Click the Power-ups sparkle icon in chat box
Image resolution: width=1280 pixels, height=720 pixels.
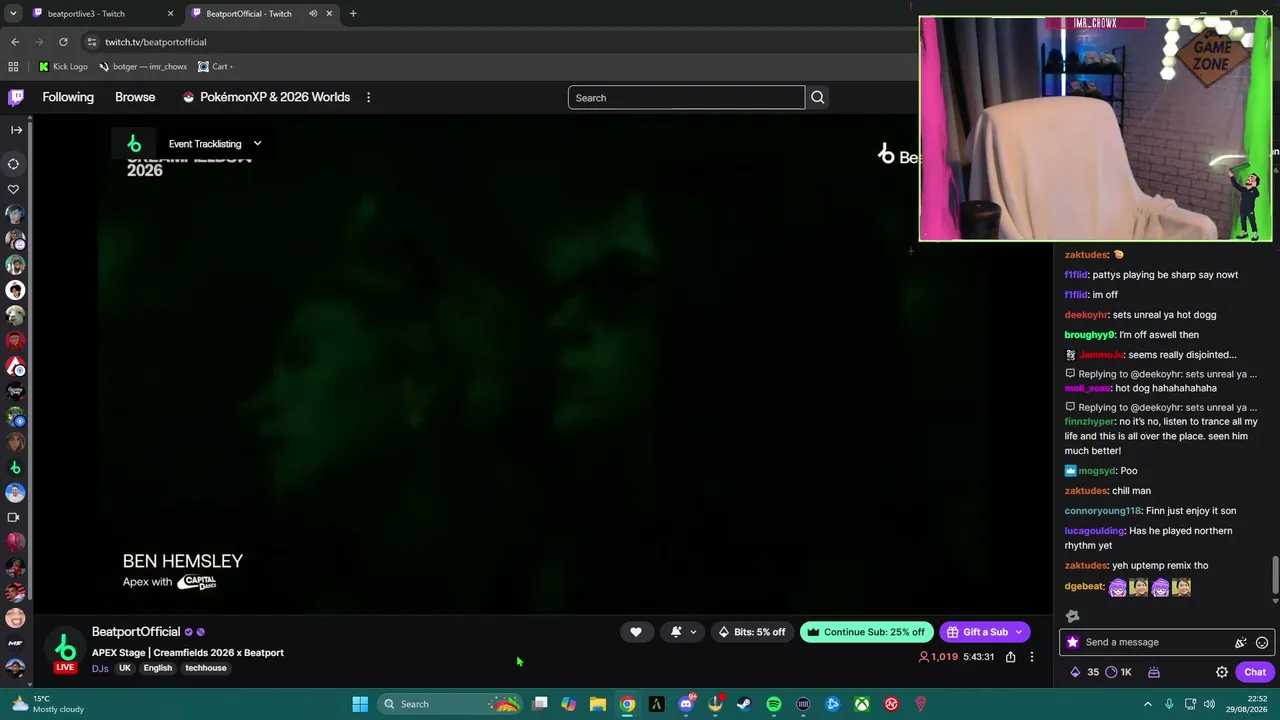(1241, 643)
